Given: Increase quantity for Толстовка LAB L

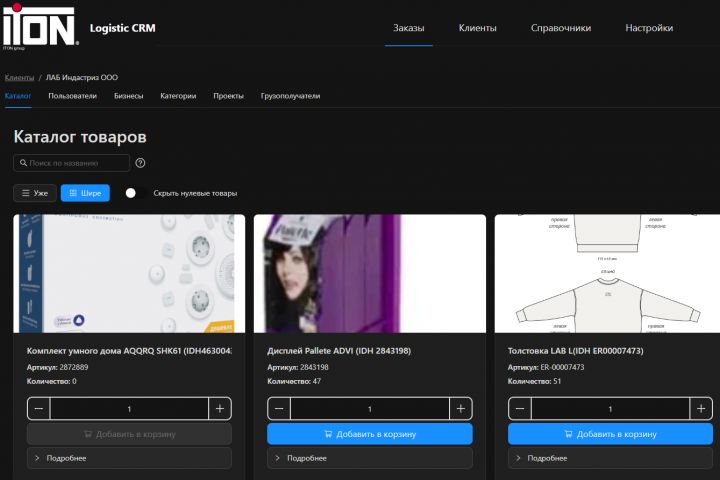Looking at the screenshot, I should 701,408.
